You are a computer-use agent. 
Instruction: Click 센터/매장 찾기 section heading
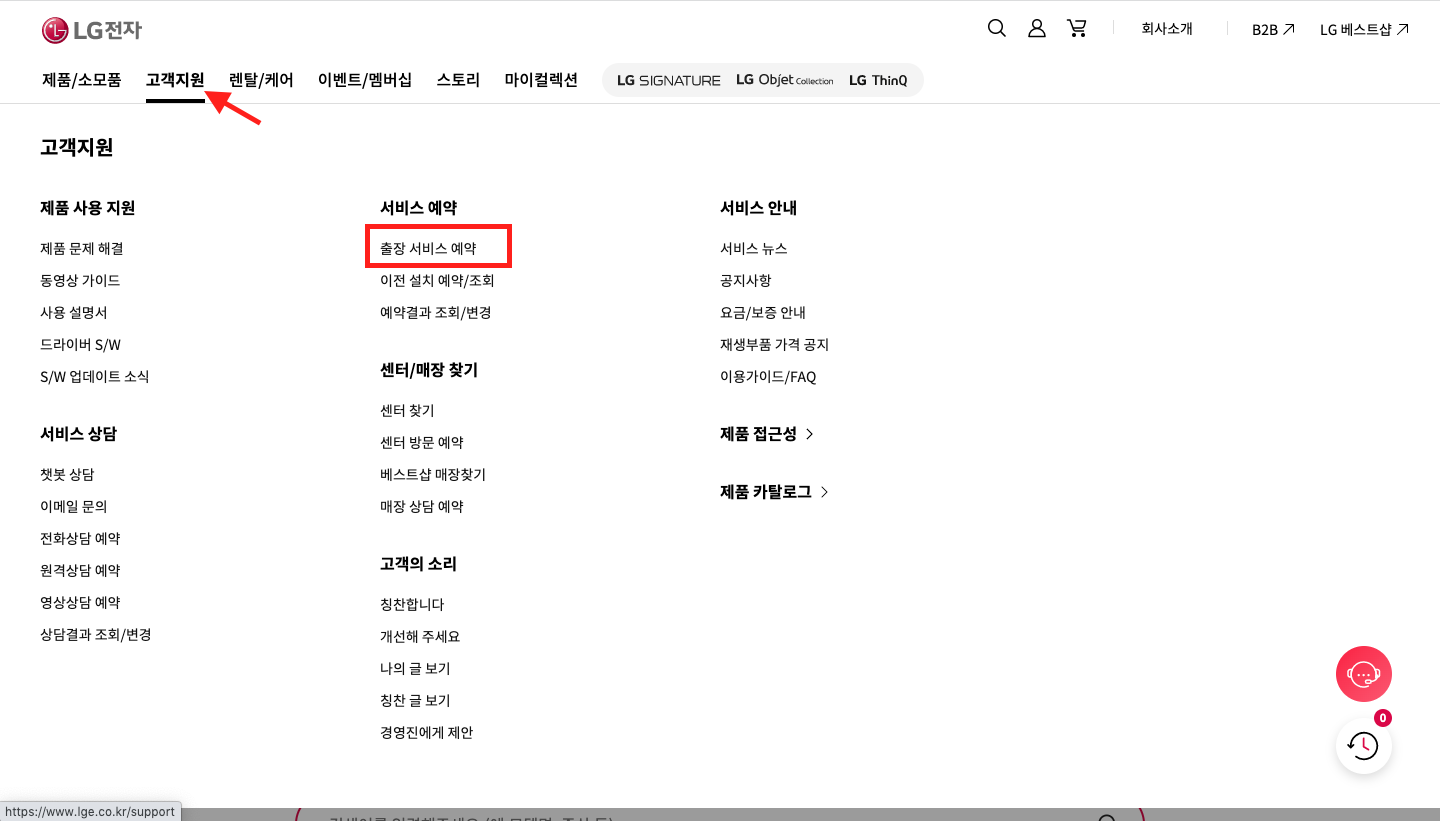tap(429, 370)
